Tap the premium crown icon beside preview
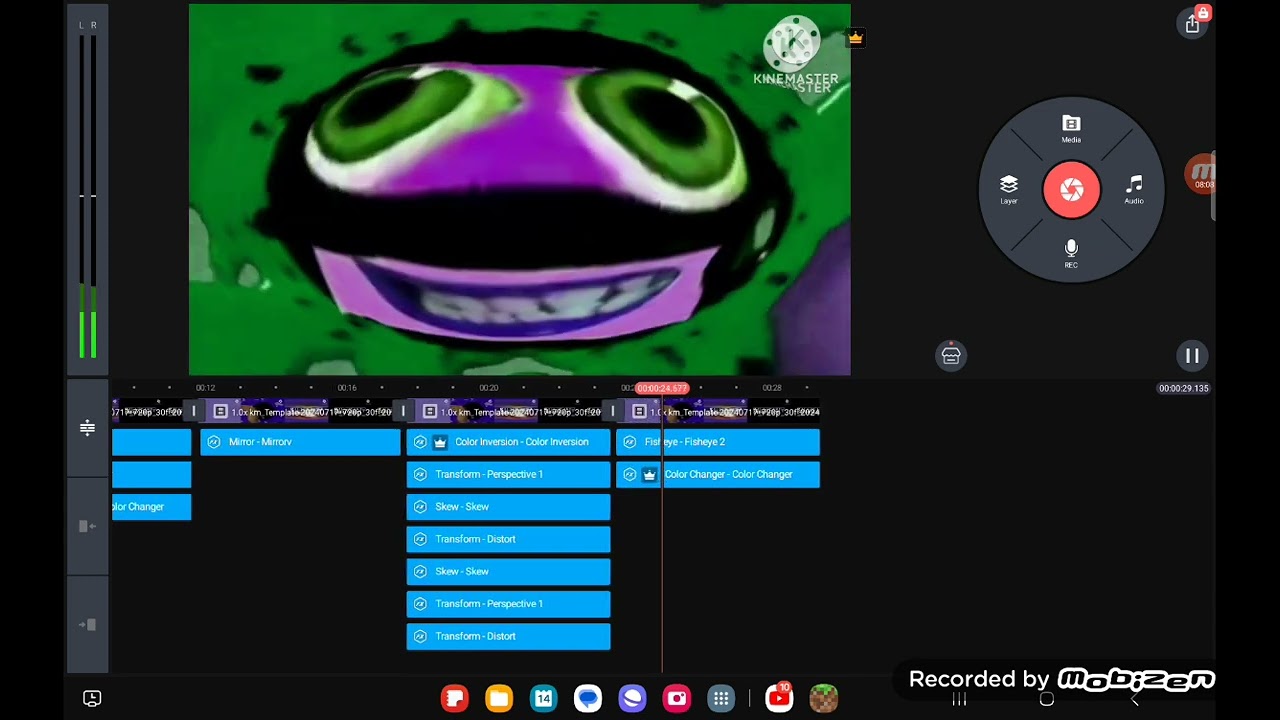 pos(855,38)
